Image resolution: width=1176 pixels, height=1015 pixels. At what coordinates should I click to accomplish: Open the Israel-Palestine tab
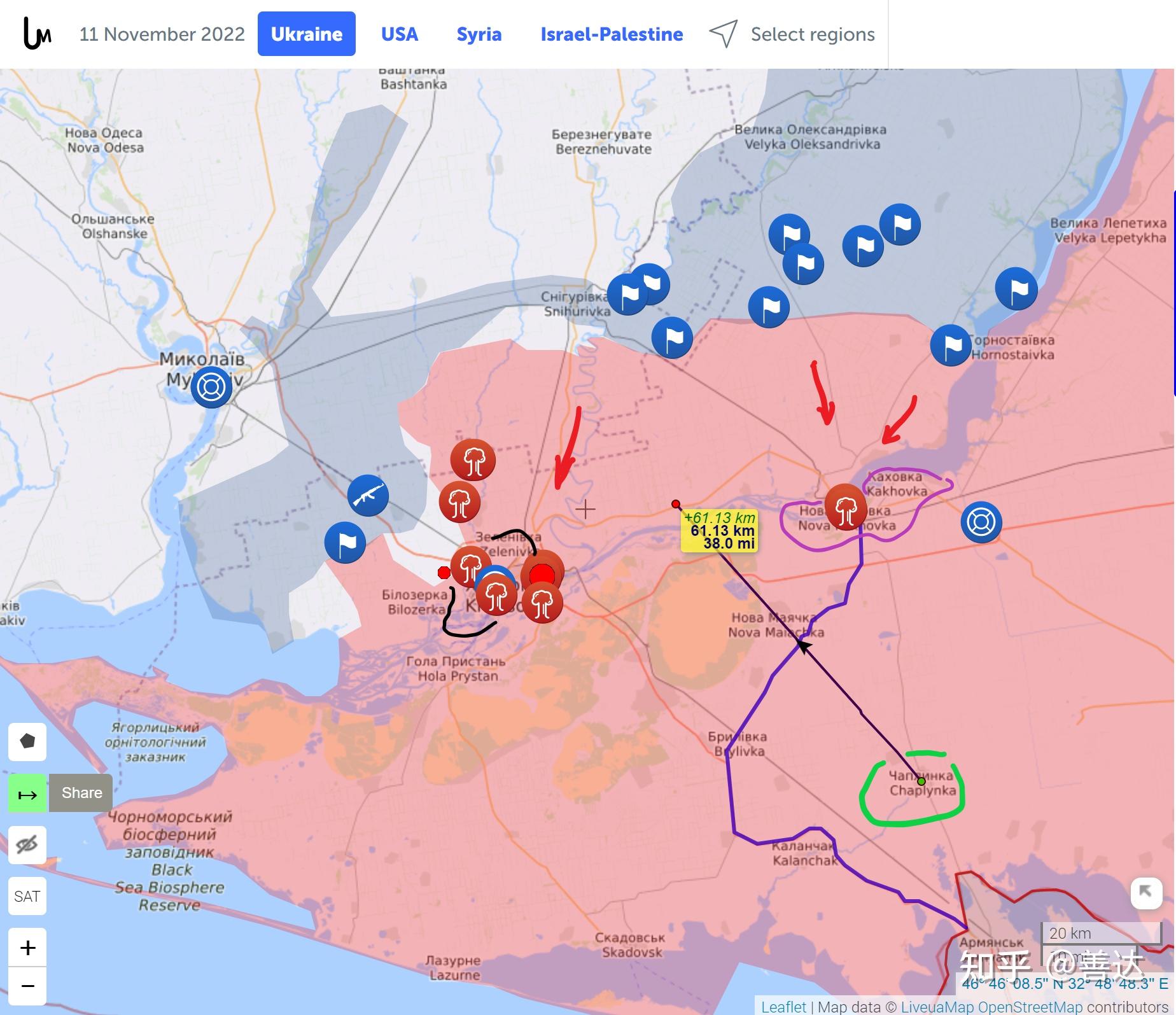tap(612, 34)
